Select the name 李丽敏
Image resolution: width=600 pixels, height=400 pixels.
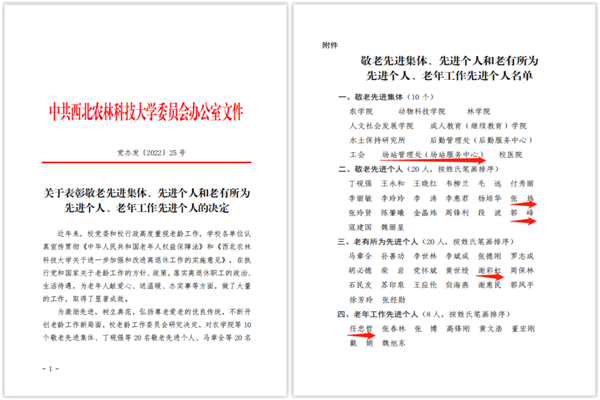pos(360,198)
